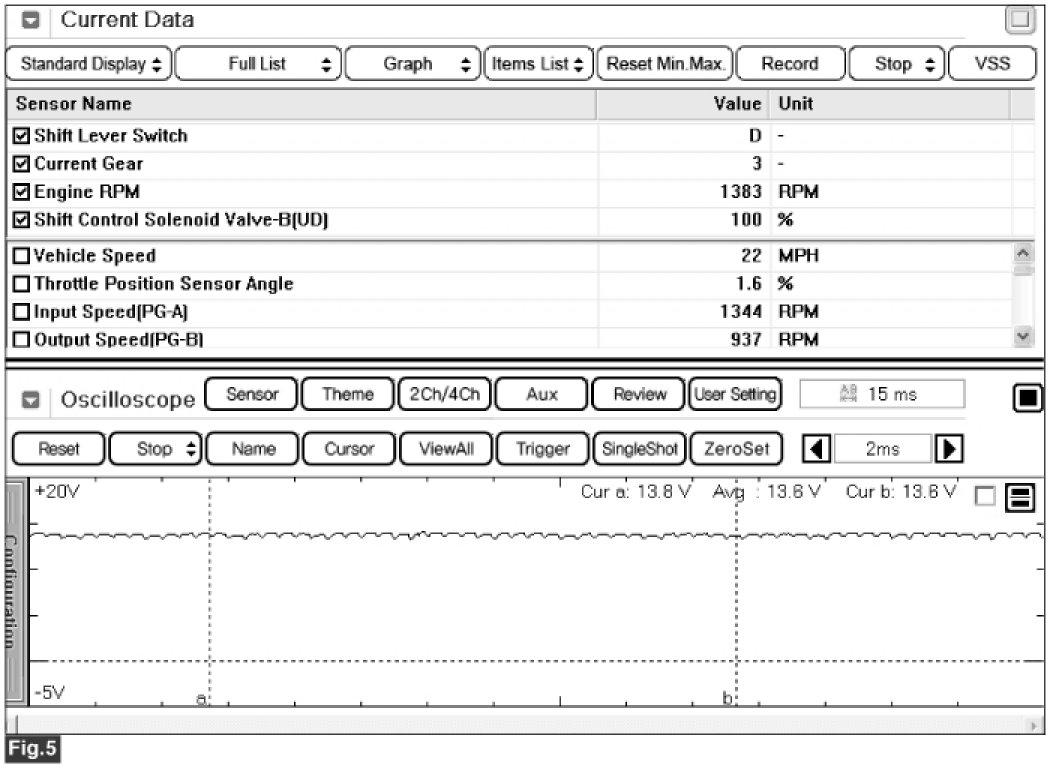
Task: Open the oscilloscope Trigger settings
Action: tap(541, 449)
